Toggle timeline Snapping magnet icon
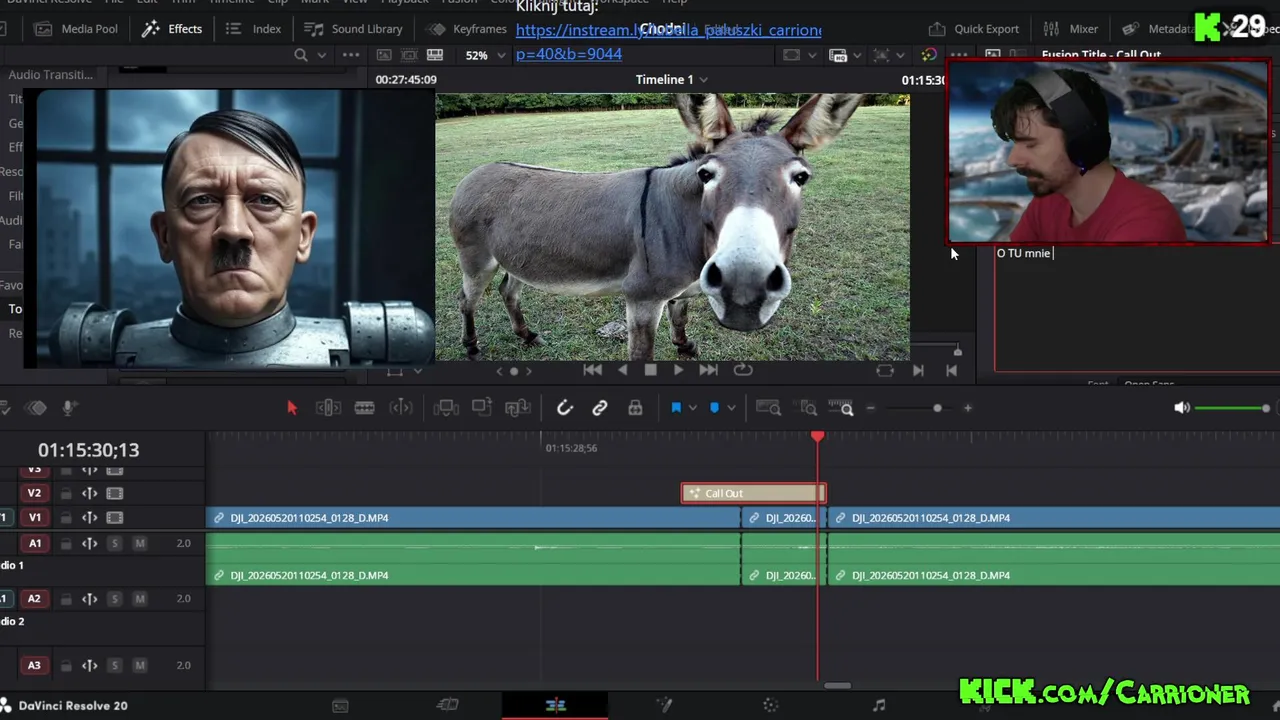This screenshot has height=720, width=1280. point(565,408)
